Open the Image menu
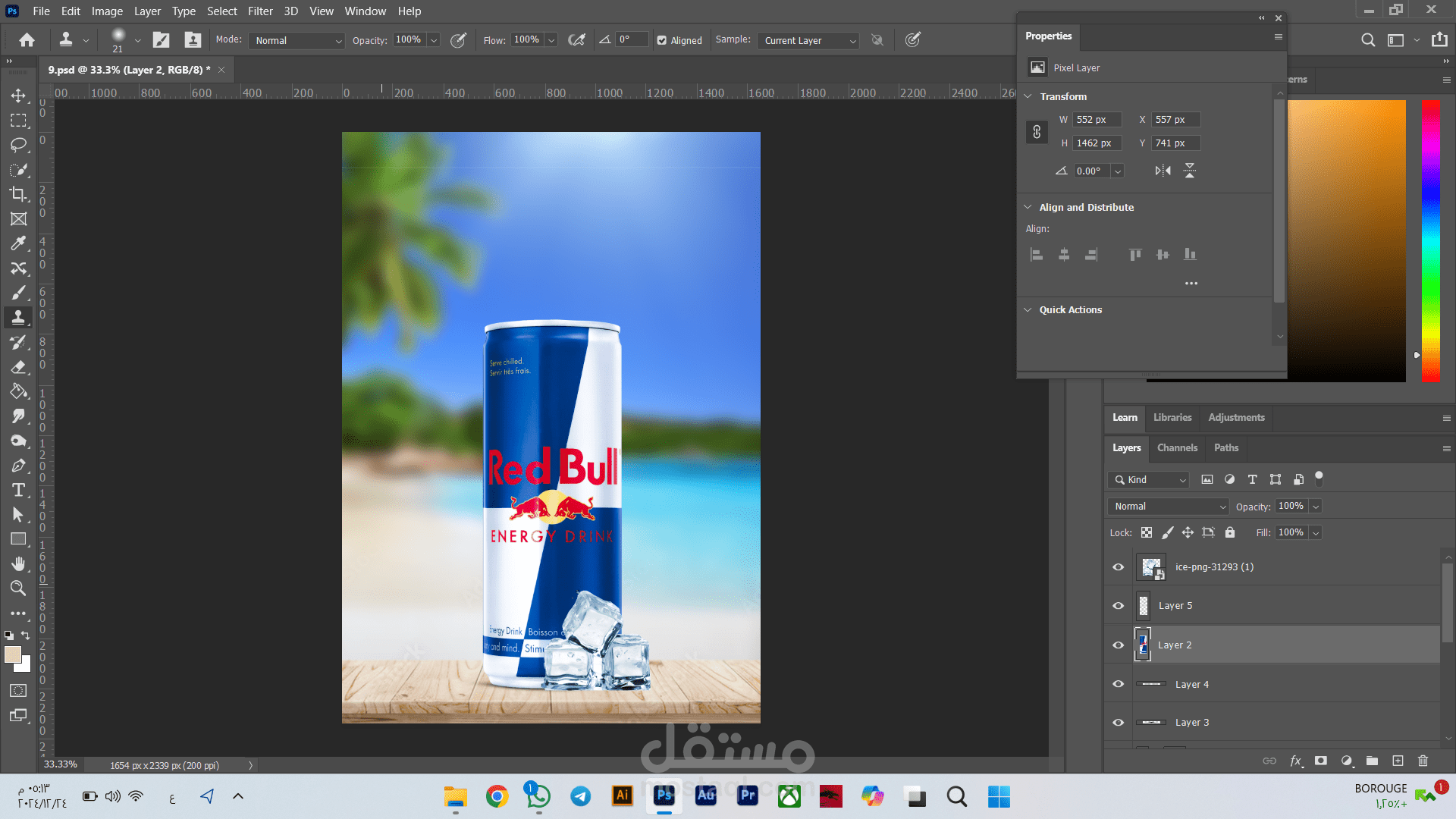 click(107, 11)
